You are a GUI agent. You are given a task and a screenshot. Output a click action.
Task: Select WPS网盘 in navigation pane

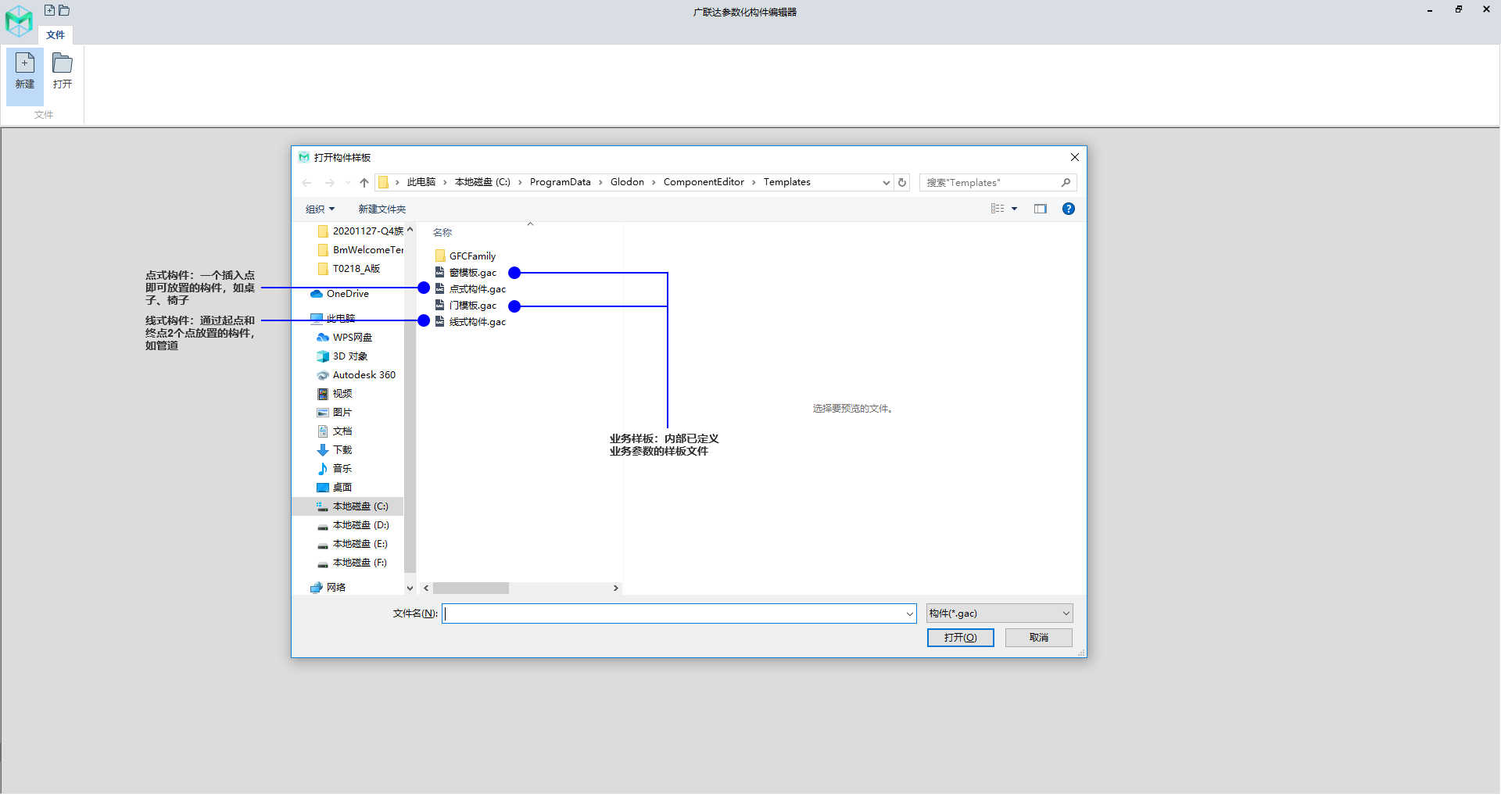click(x=345, y=338)
